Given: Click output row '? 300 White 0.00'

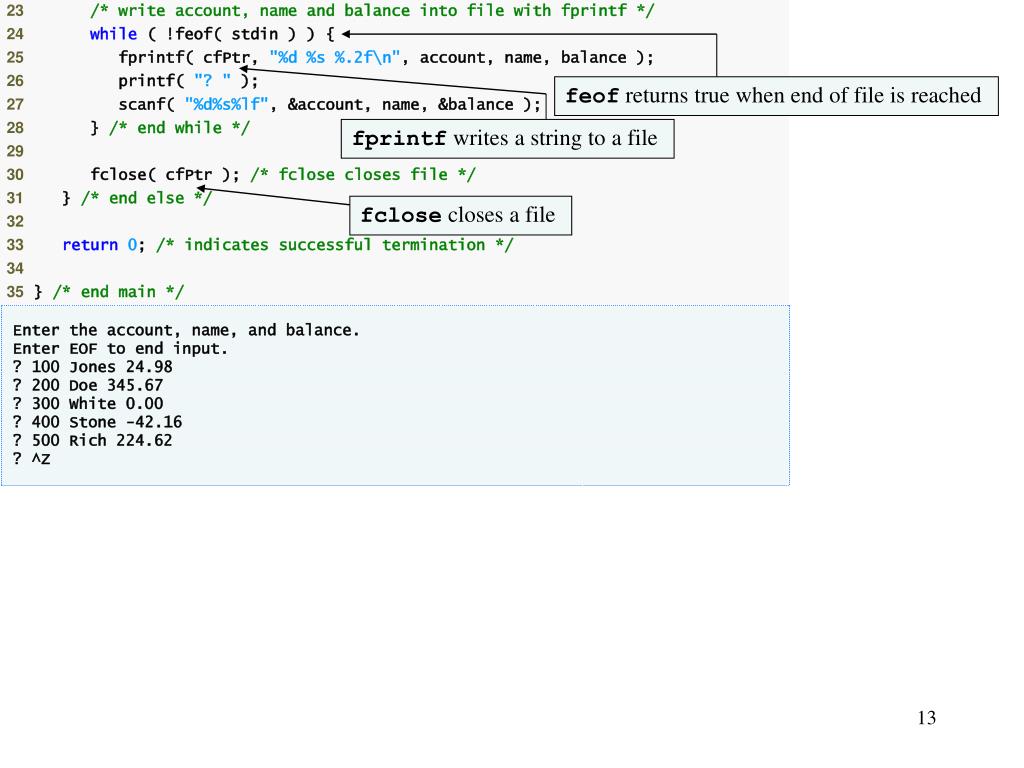Looking at the screenshot, I should tap(88, 404).
